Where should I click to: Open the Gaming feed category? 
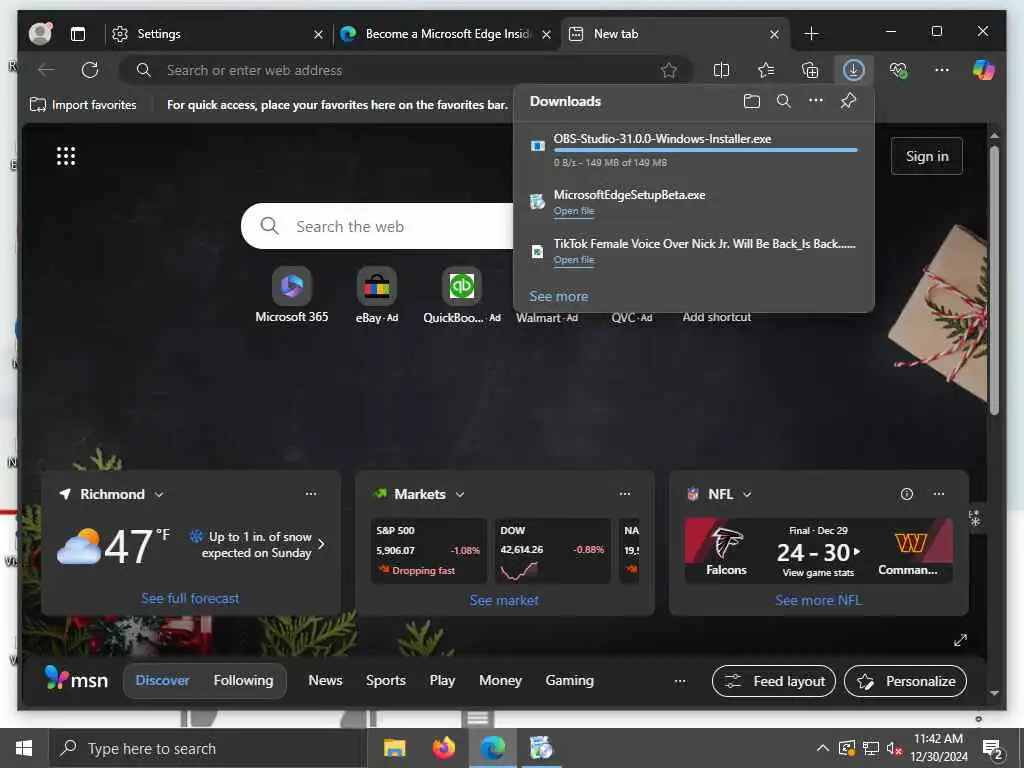pyautogui.click(x=569, y=680)
